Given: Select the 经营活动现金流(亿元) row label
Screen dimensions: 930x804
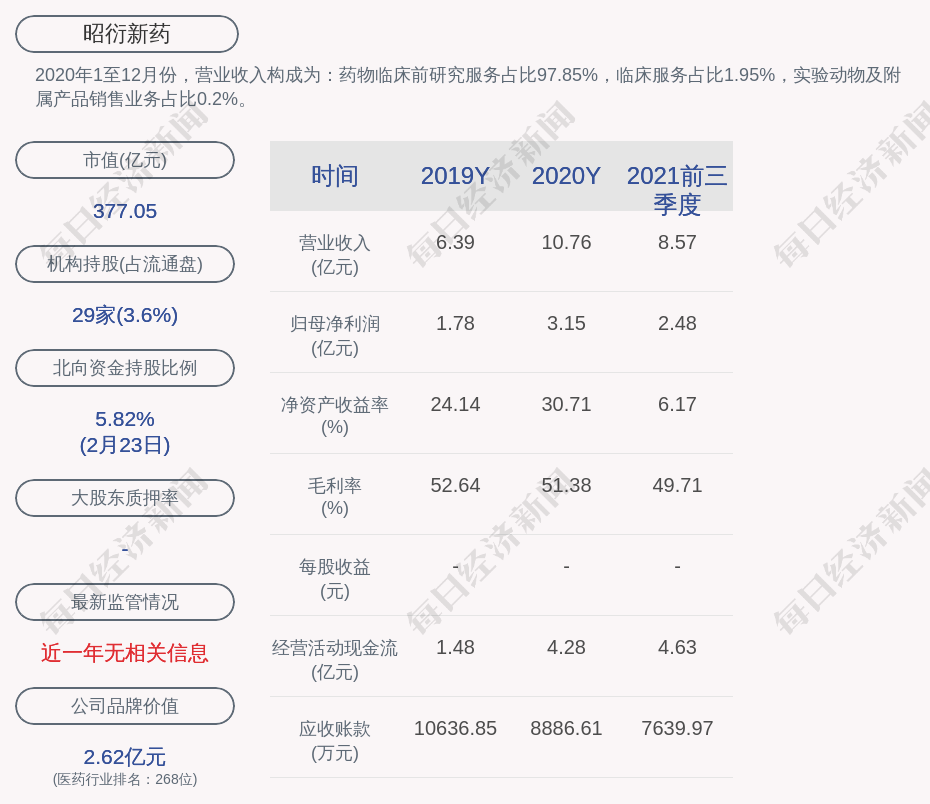Looking at the screenshot, I should (x=334, y=660).
